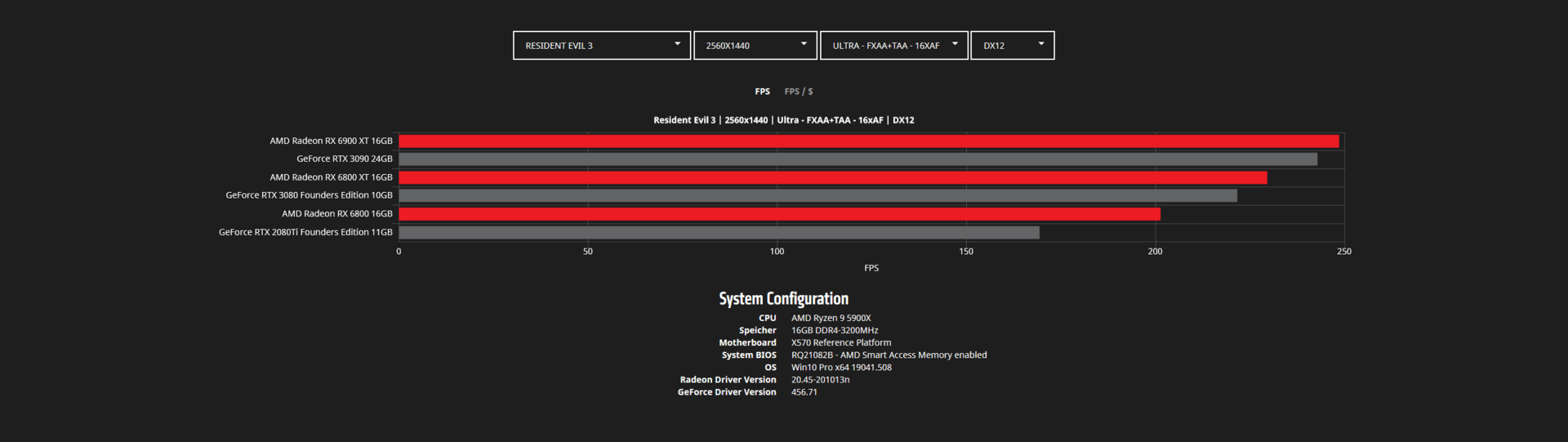Open the Resident Evil 3 game dropdown
The width and height of the screenshot is (1568, 442).
(602, 46)
